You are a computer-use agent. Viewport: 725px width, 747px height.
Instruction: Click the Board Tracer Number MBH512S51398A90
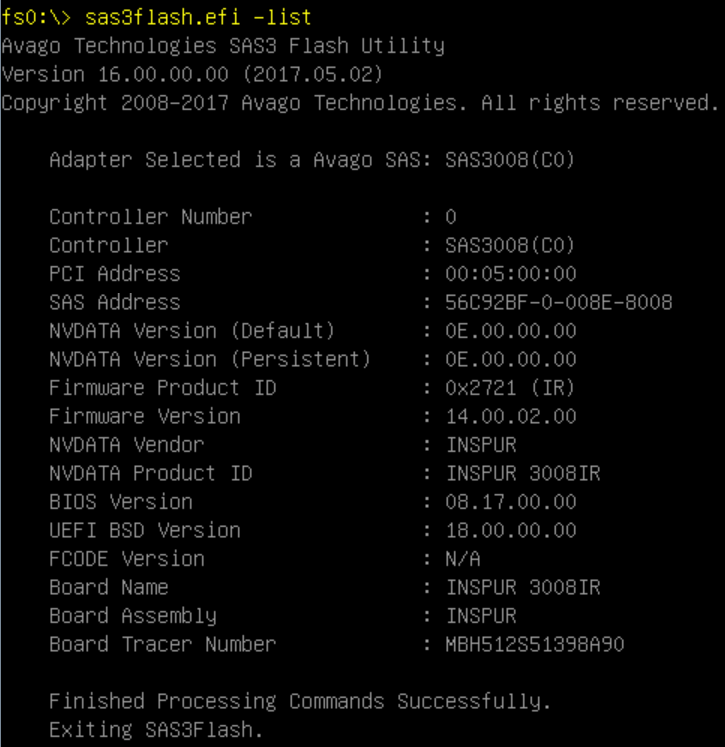click(534, 644)
